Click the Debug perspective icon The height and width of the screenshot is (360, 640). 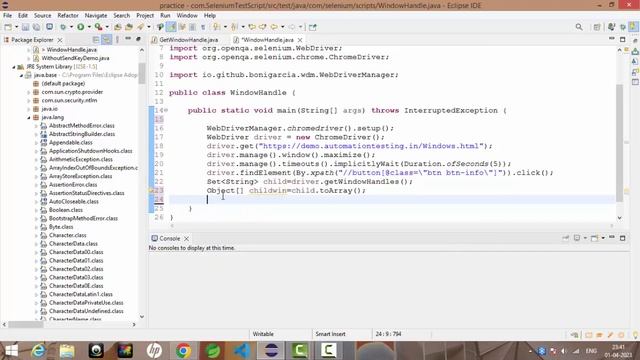point(622,27)
